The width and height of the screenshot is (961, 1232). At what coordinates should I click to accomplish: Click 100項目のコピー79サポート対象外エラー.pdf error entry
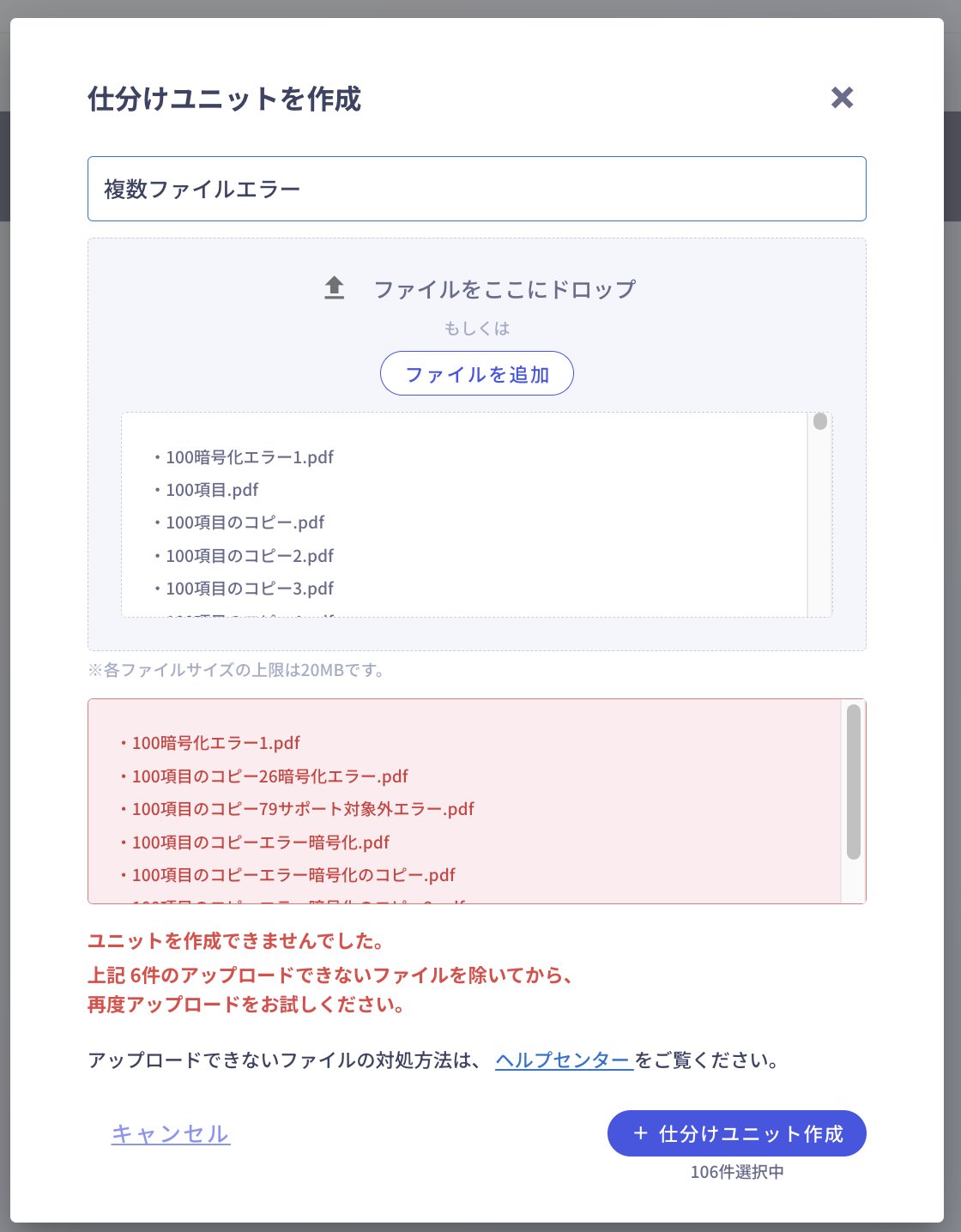pos(302,809)
